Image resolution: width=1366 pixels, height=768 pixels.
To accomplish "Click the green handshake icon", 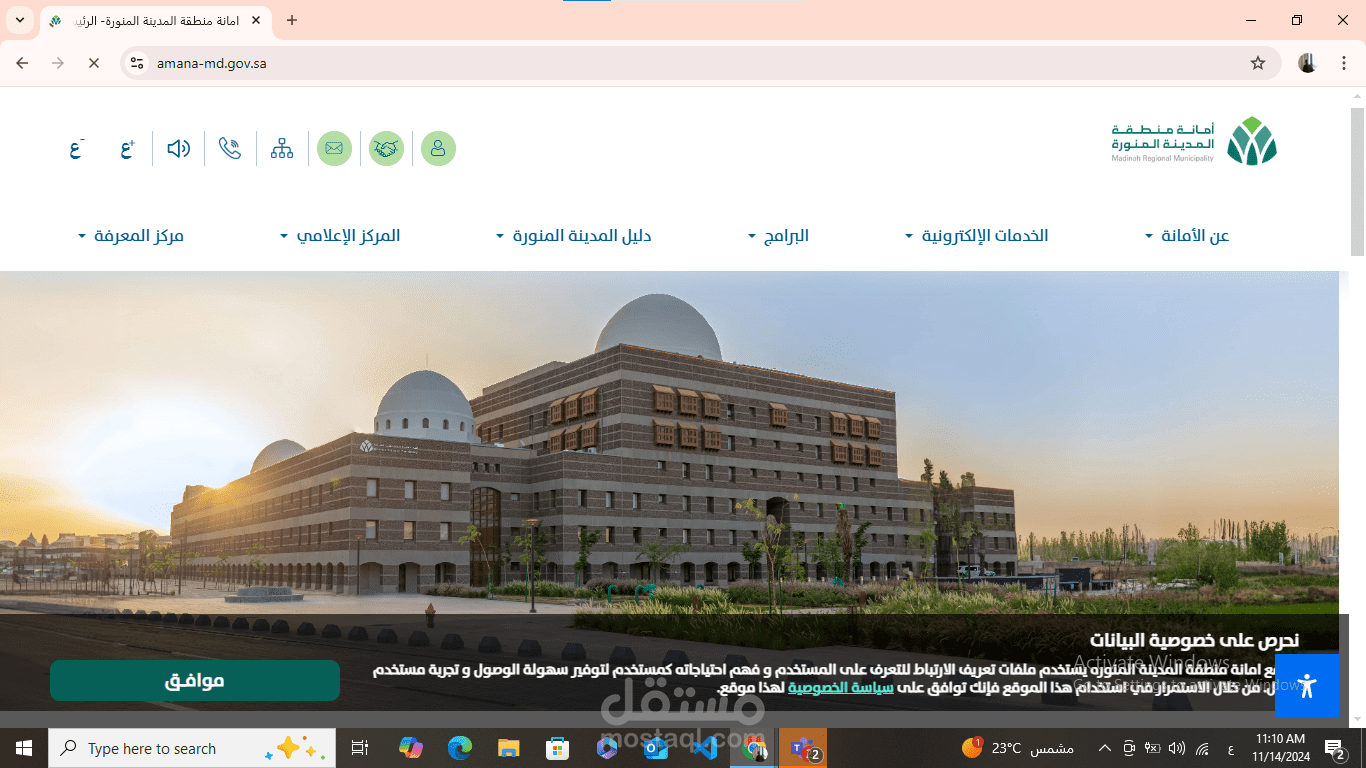I will click(x=386, y=149).
